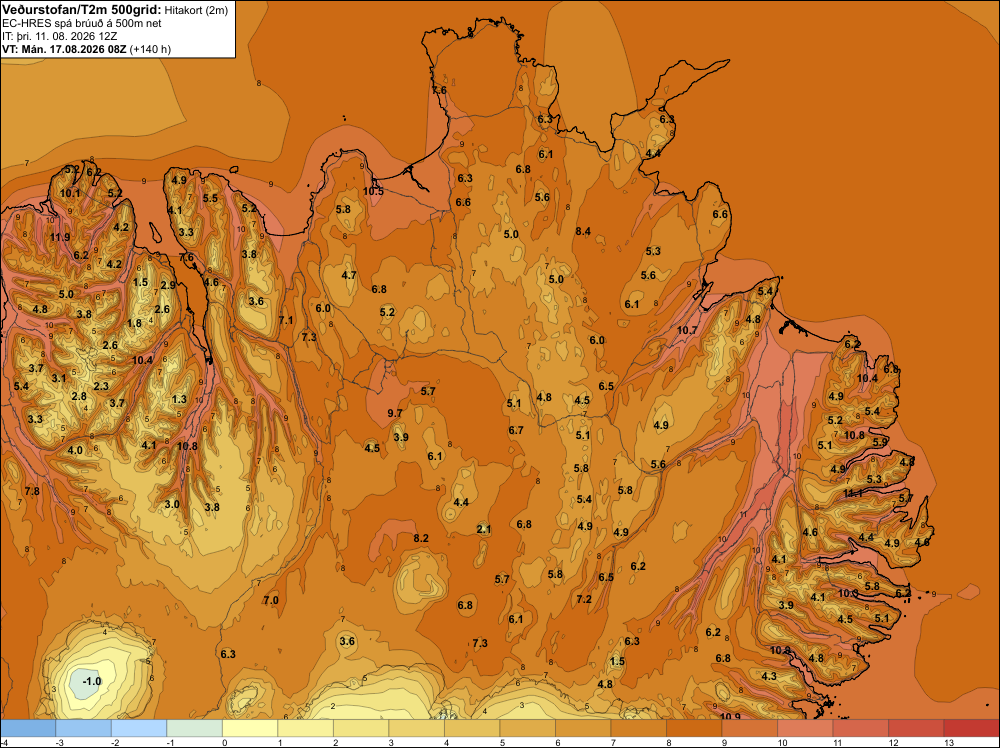Click the legend swatch between 9 and 10
This screenshot has width=1000, height=748.
coord(749,728)
